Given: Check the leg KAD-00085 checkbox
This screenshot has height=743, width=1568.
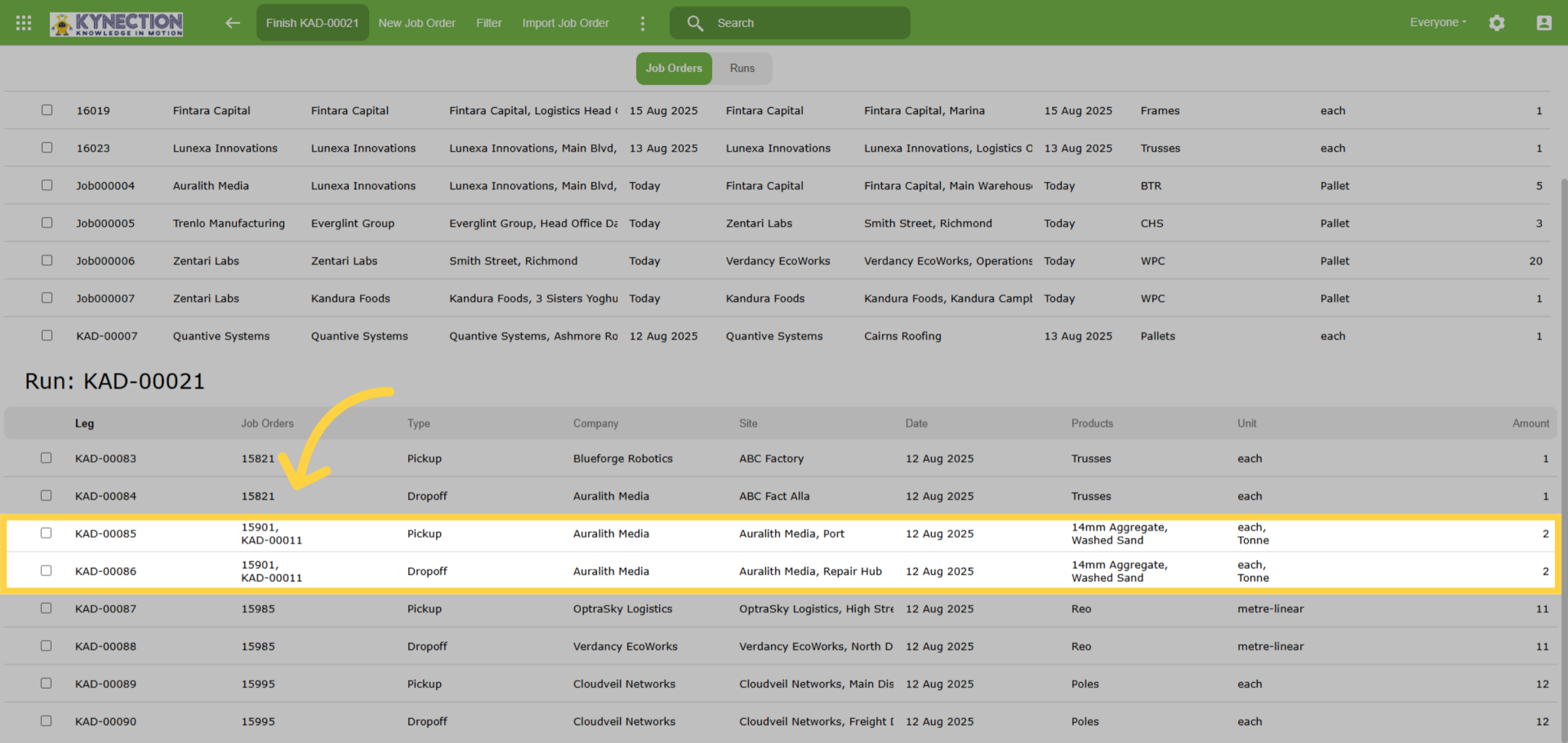Looking at the screenshot, I should [46, 533].
